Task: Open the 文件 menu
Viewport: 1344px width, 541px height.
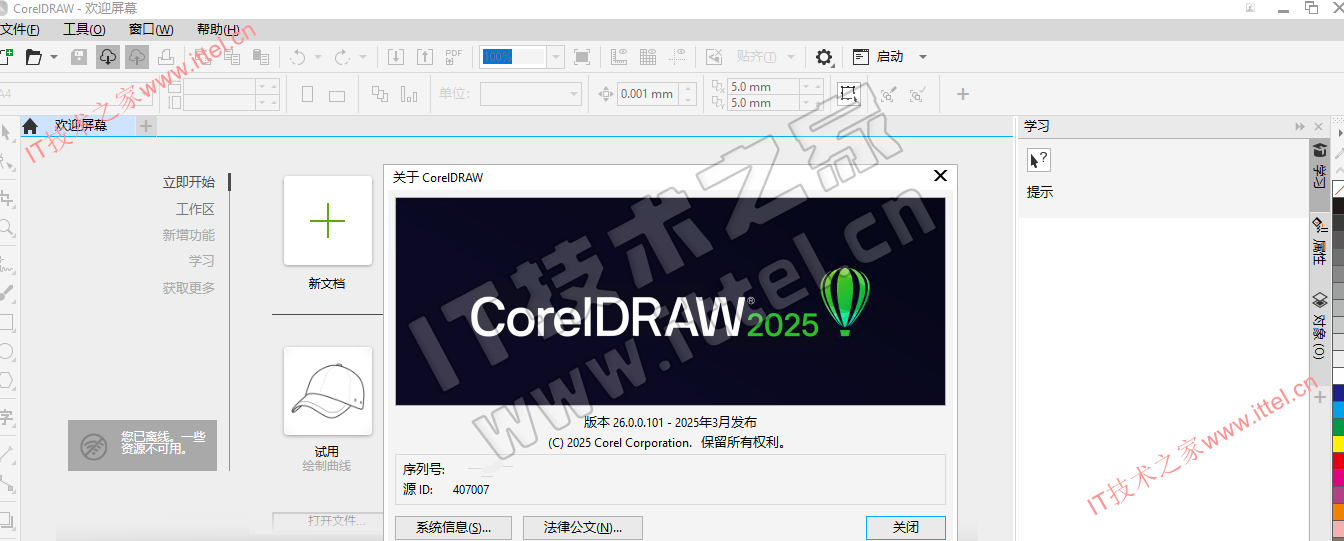Action: (x=19, y=29)
